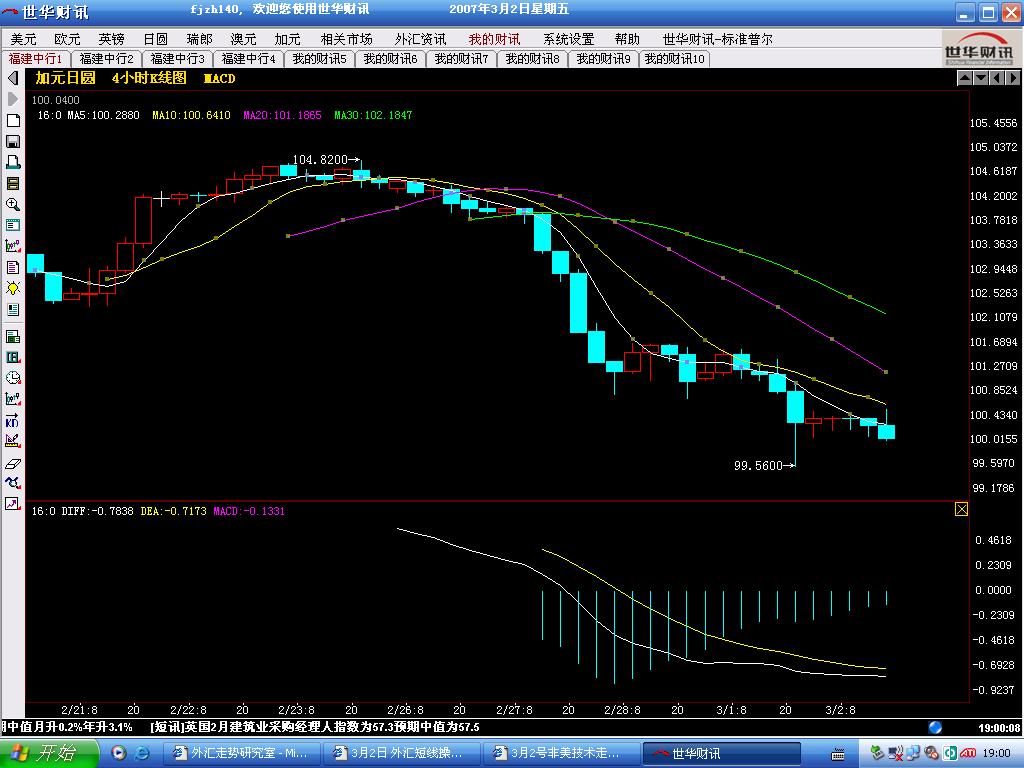
Task: Switch to the 福建中行2 tab
Action: point(106,59)
